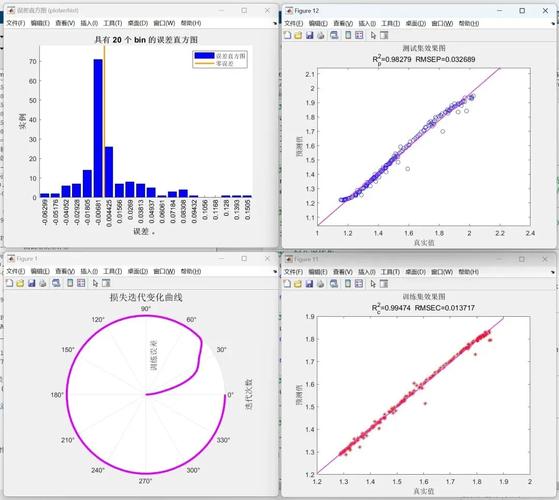Print Figure 12 using the printer icon

[321, 35]
